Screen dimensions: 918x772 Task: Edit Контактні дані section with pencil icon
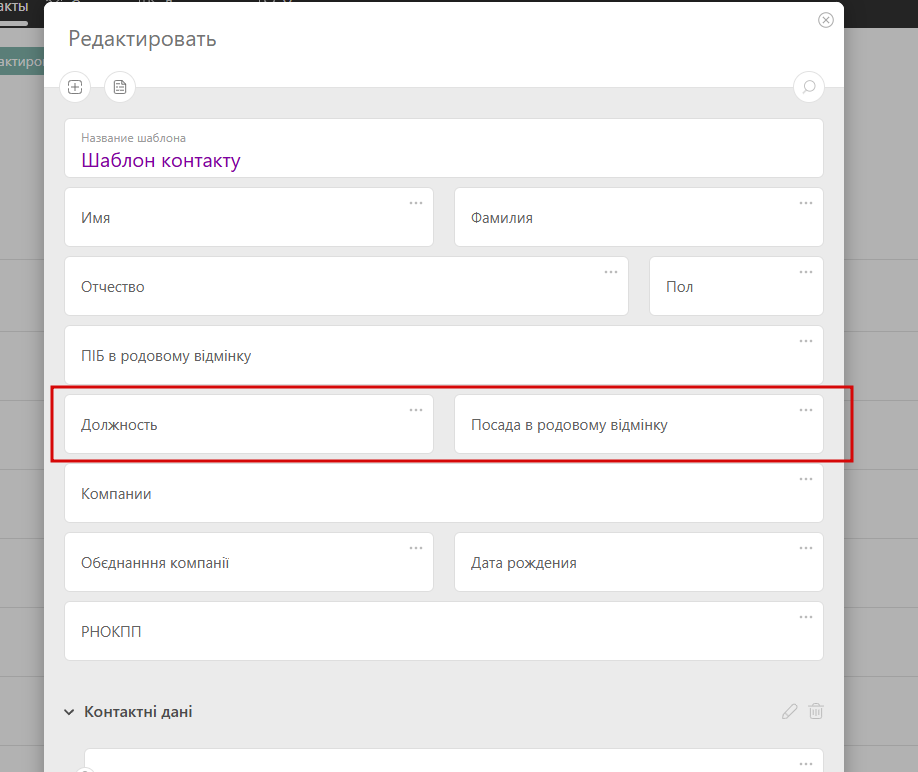790,712
